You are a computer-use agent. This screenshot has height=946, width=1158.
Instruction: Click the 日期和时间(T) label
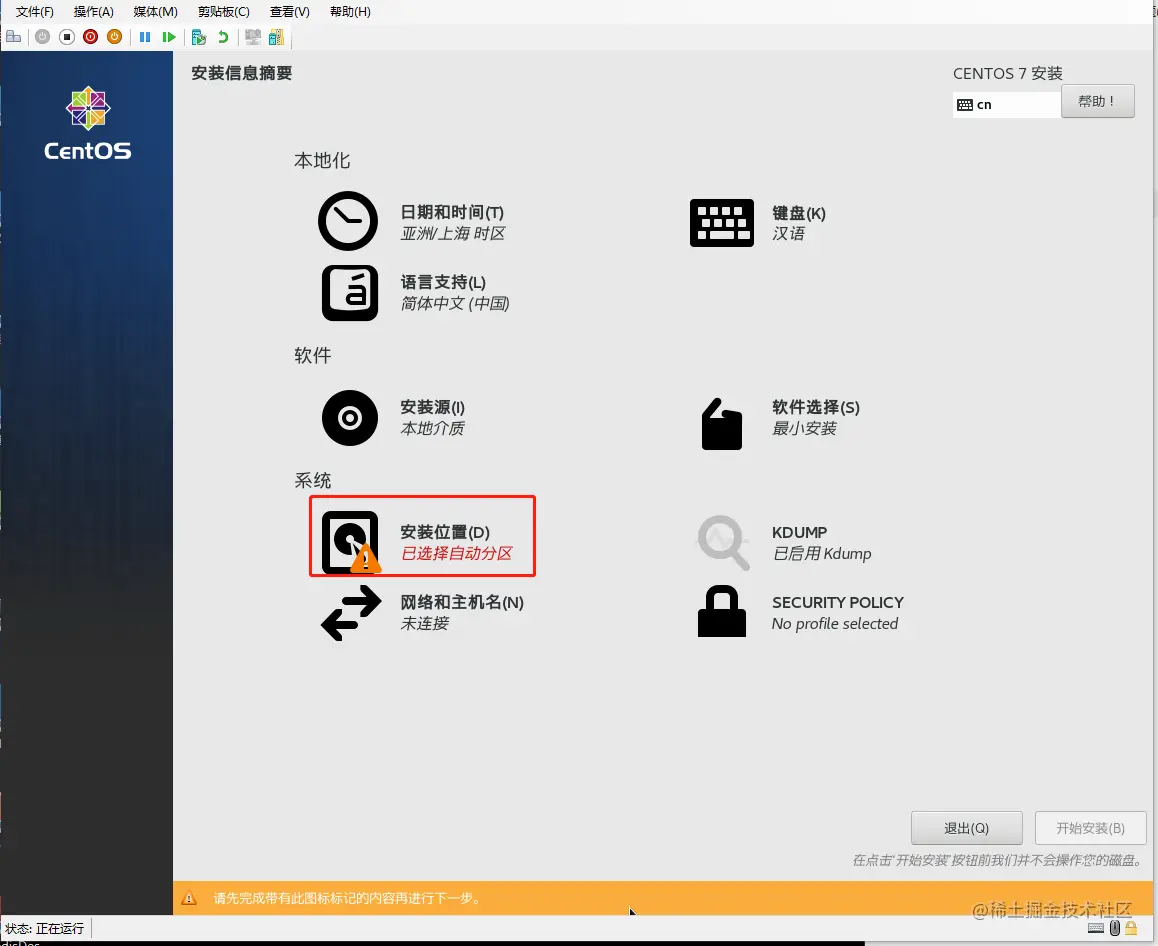tap(452, 213)
